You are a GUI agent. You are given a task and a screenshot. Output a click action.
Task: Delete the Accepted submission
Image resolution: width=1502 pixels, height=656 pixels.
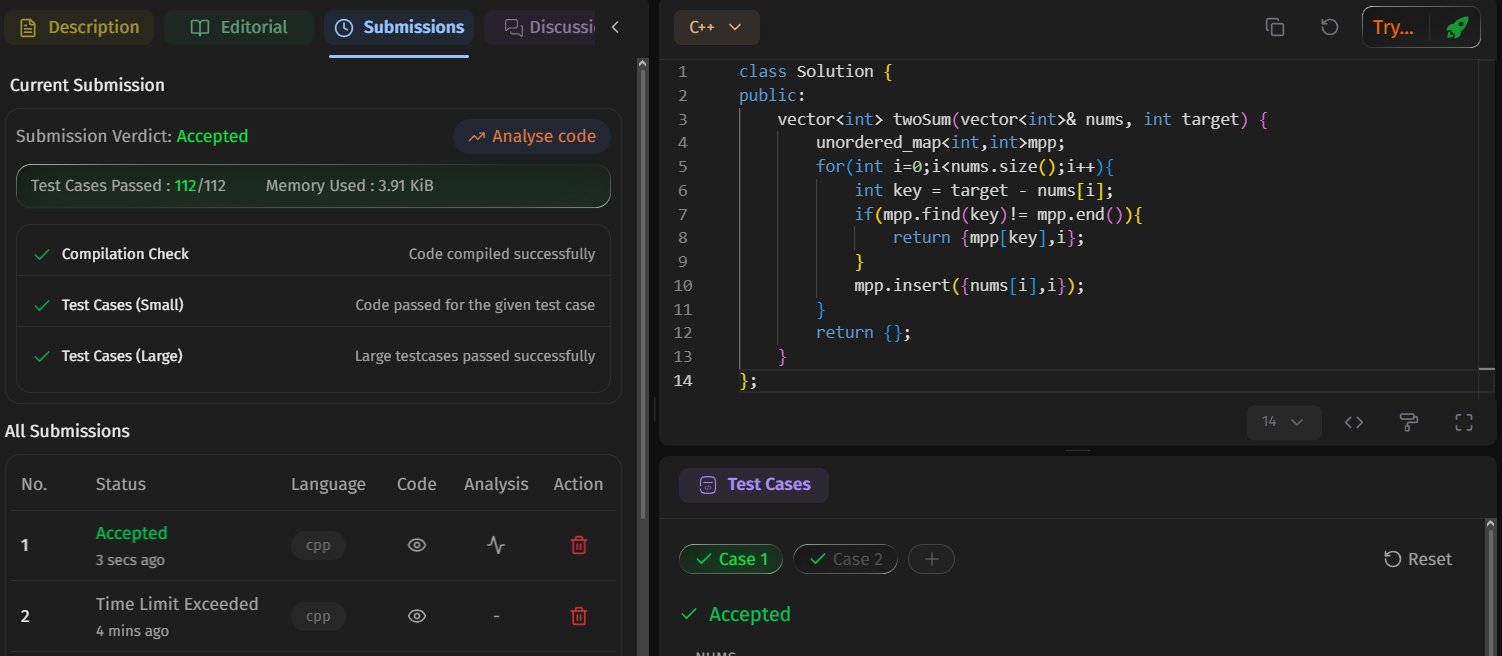click(578, 545)
